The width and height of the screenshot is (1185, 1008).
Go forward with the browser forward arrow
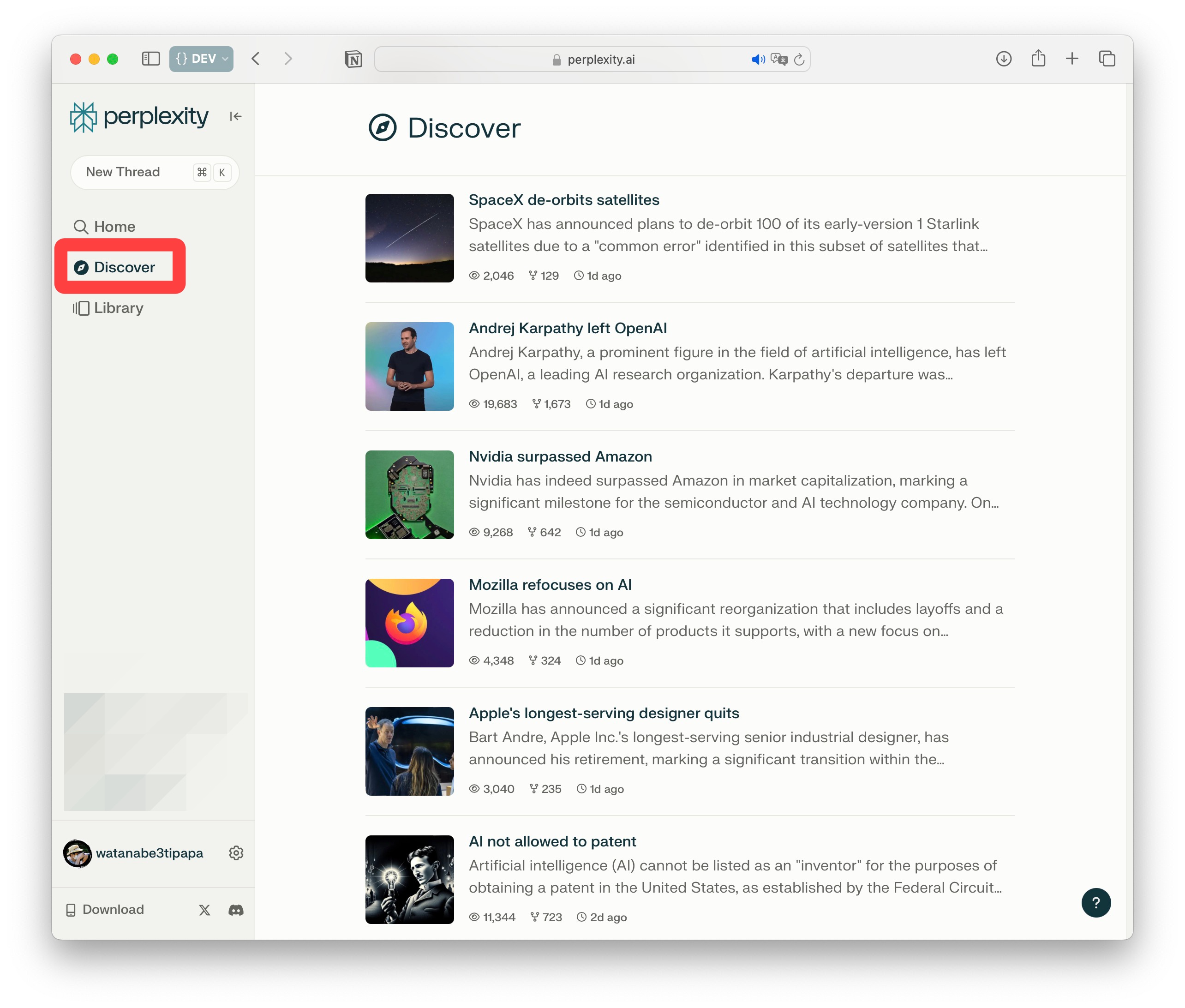288,59
